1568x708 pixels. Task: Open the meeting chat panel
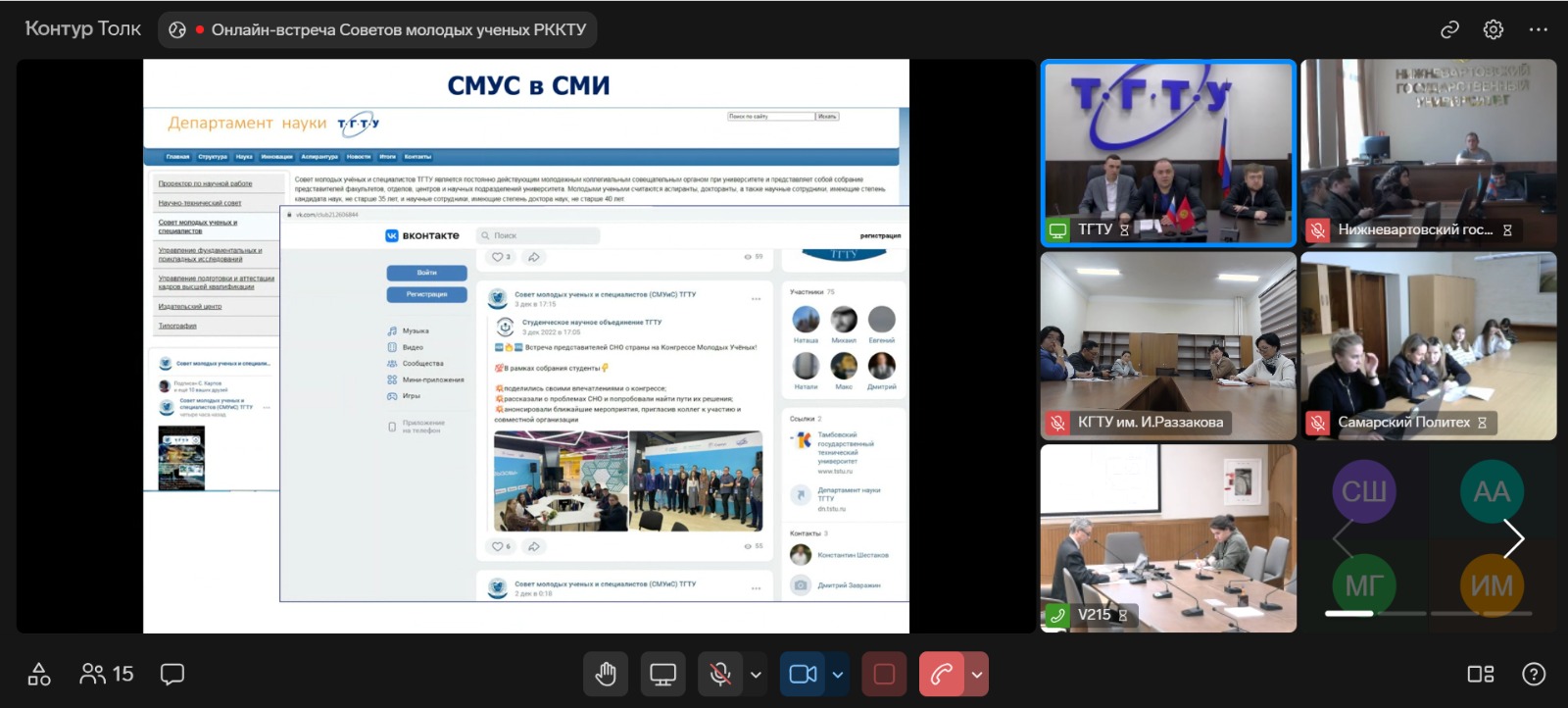[x=172, y=675]
